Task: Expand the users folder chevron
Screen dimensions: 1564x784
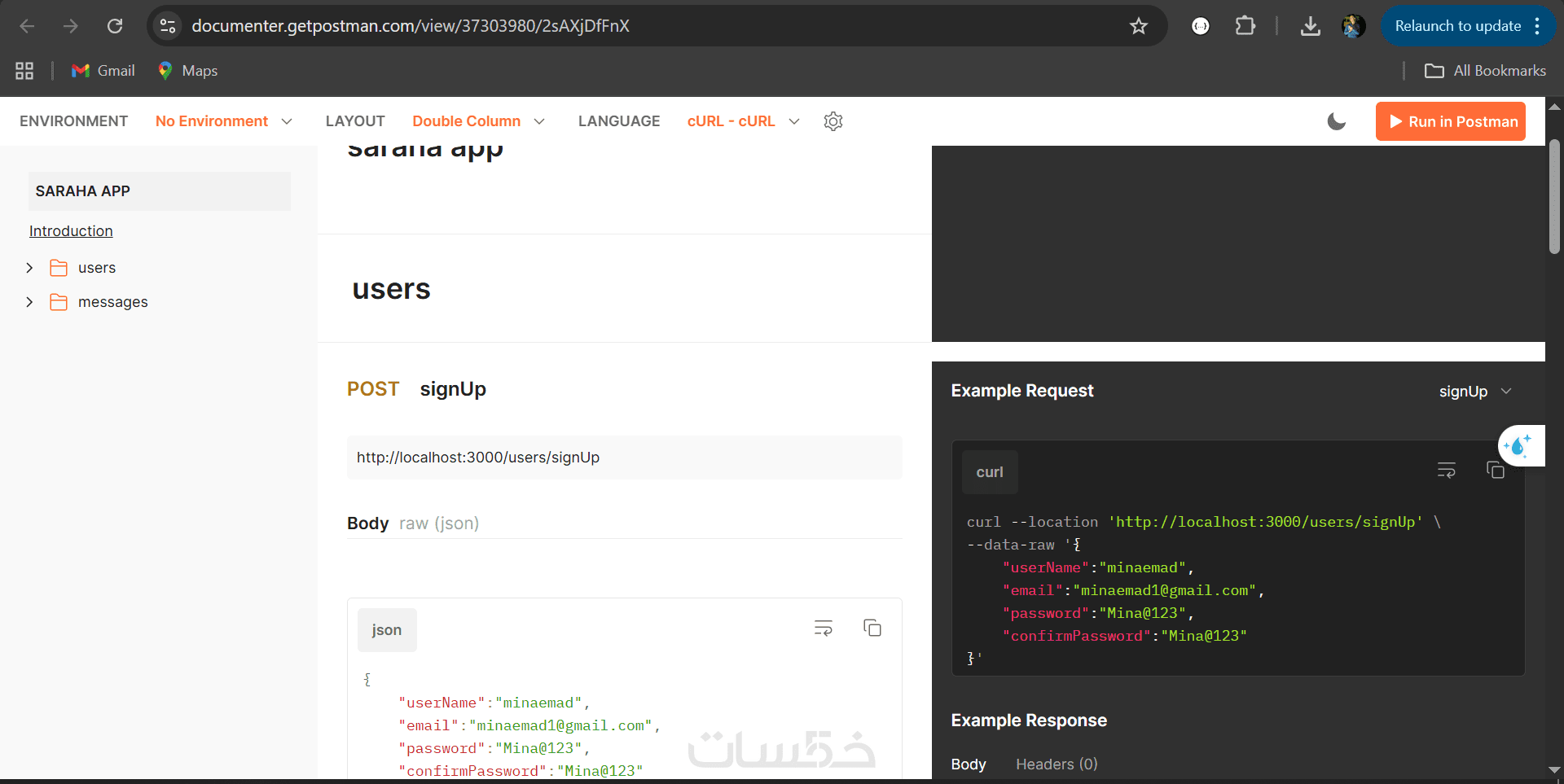Action: (29, 268)
